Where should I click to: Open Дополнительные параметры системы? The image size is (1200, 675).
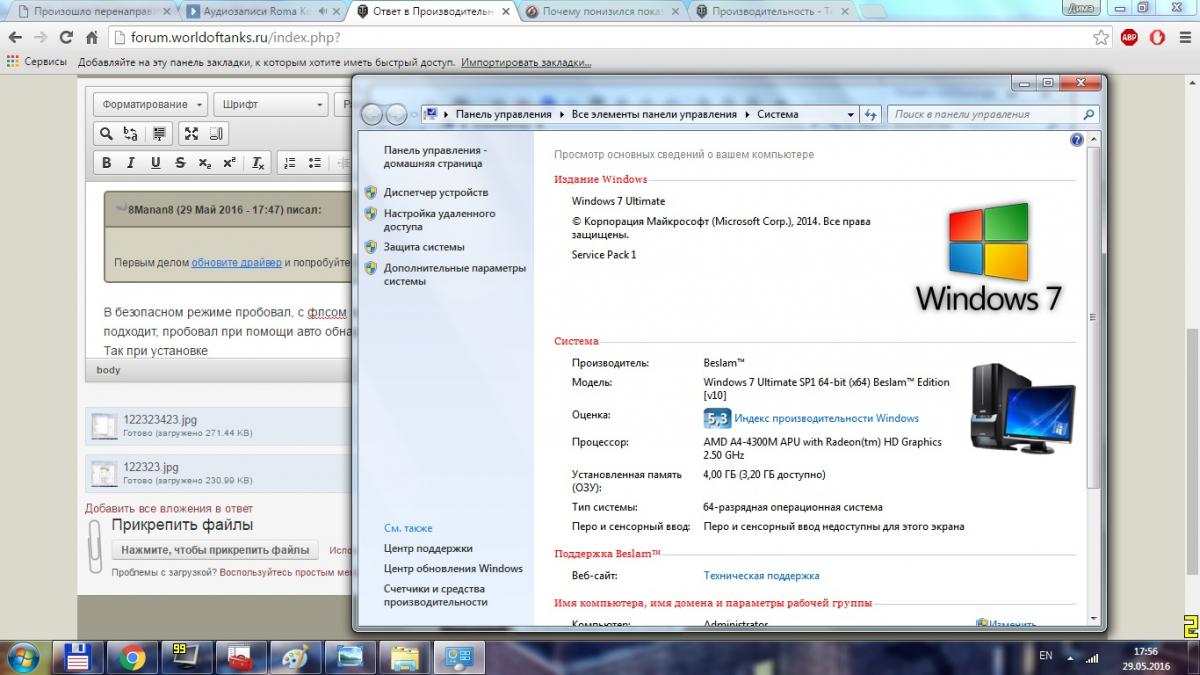point(454,274)
